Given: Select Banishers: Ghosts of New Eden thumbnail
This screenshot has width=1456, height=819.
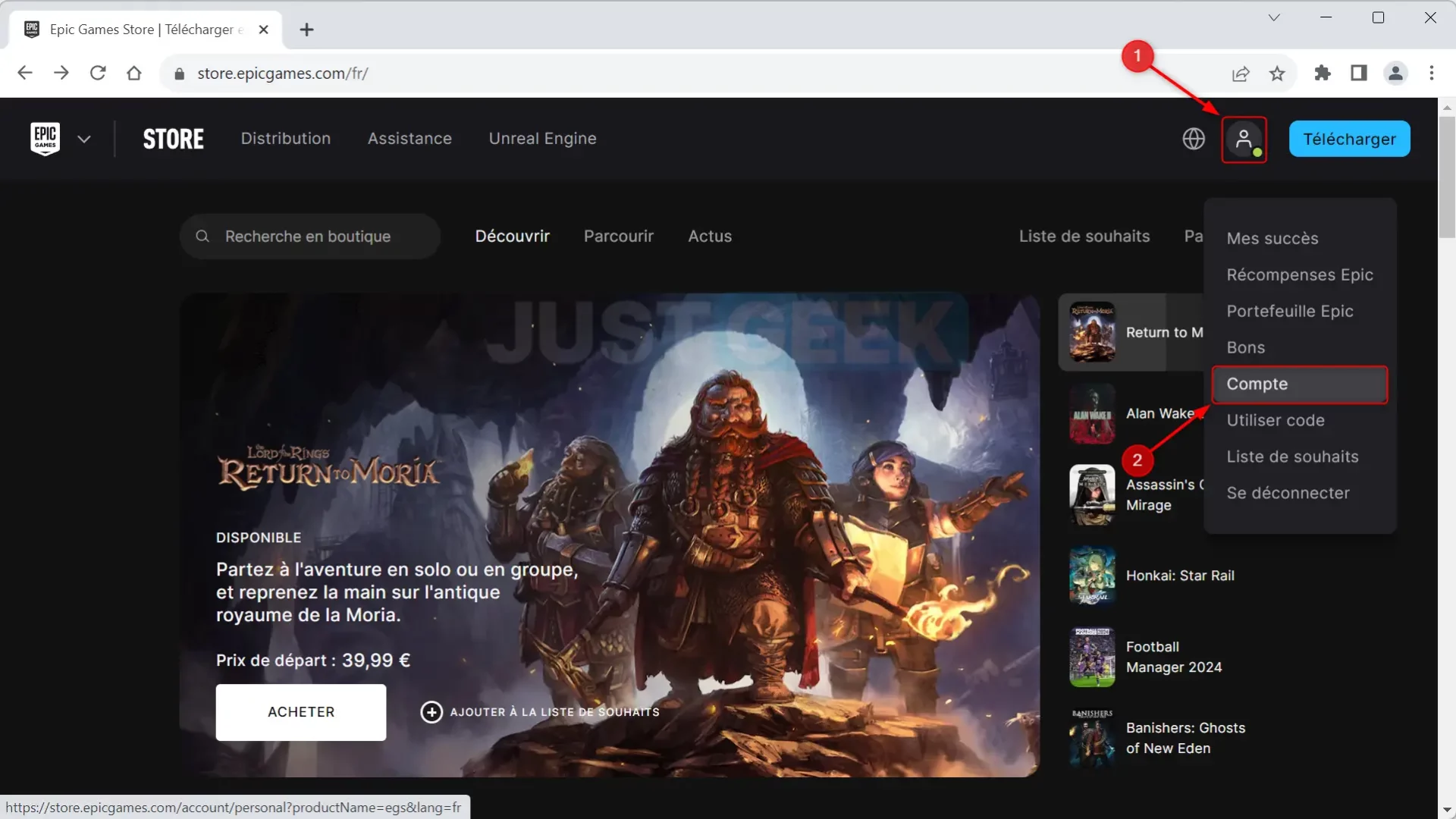Looking at the screenshot, I should tap(1092, 739).
